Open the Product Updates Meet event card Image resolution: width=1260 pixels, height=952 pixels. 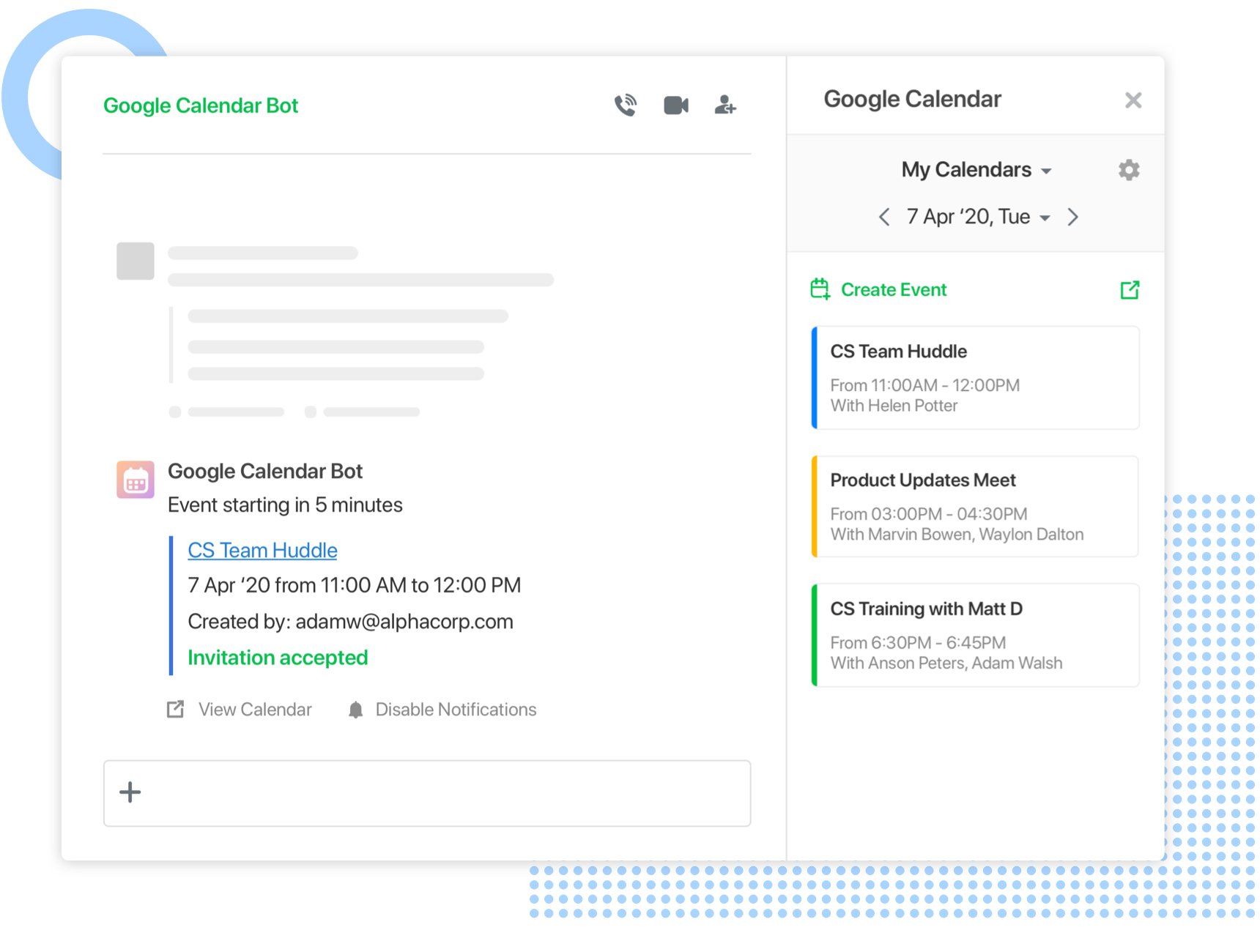pos(976,507)
